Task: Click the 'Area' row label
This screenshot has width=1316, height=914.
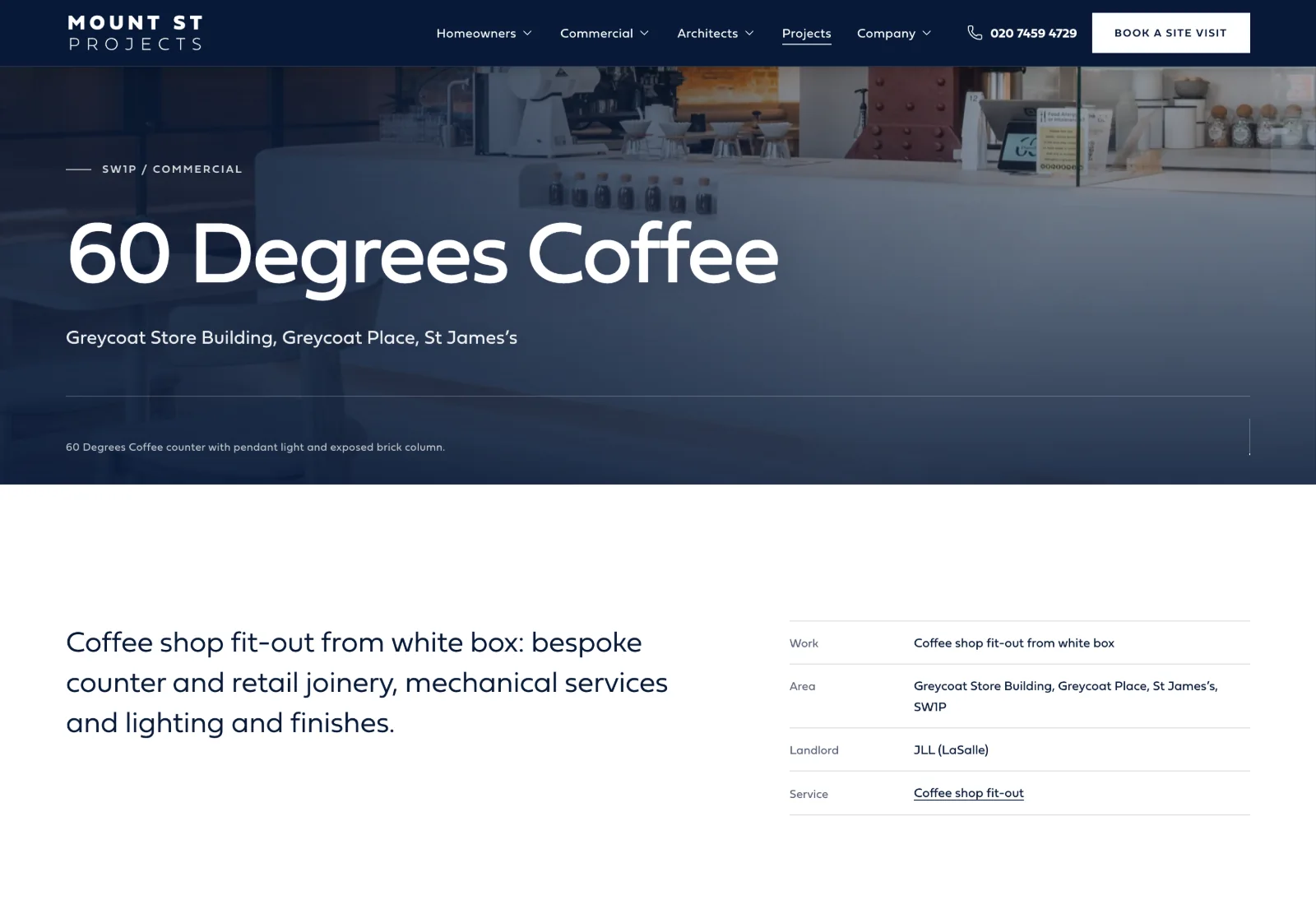Action: click(802, 686)
